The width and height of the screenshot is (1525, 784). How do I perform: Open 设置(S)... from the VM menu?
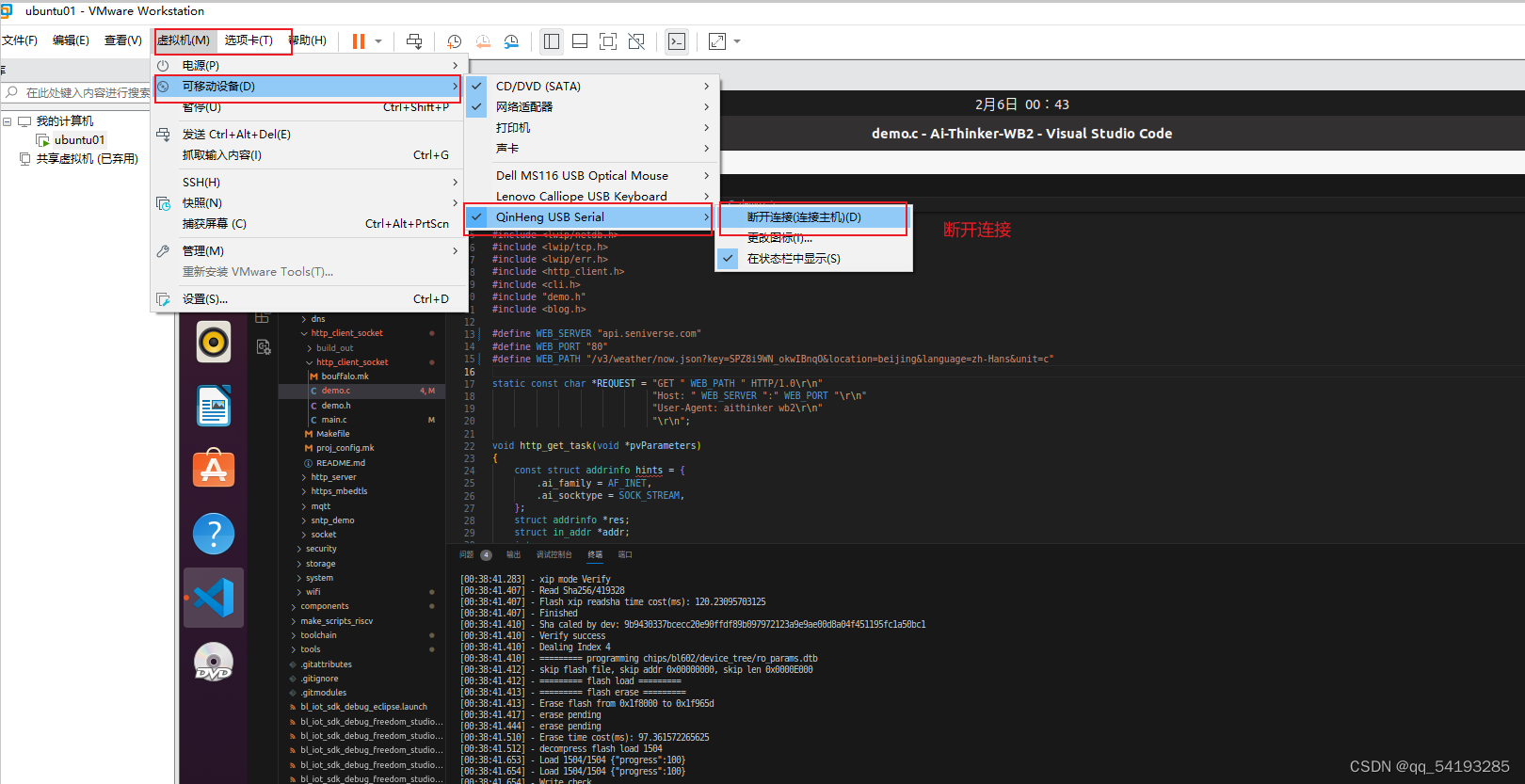pyautogui.click(x=309, y=298)
